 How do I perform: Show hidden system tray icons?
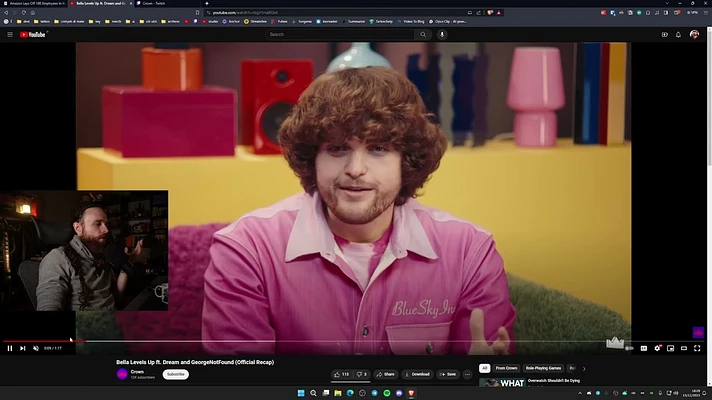pos(579,393)
